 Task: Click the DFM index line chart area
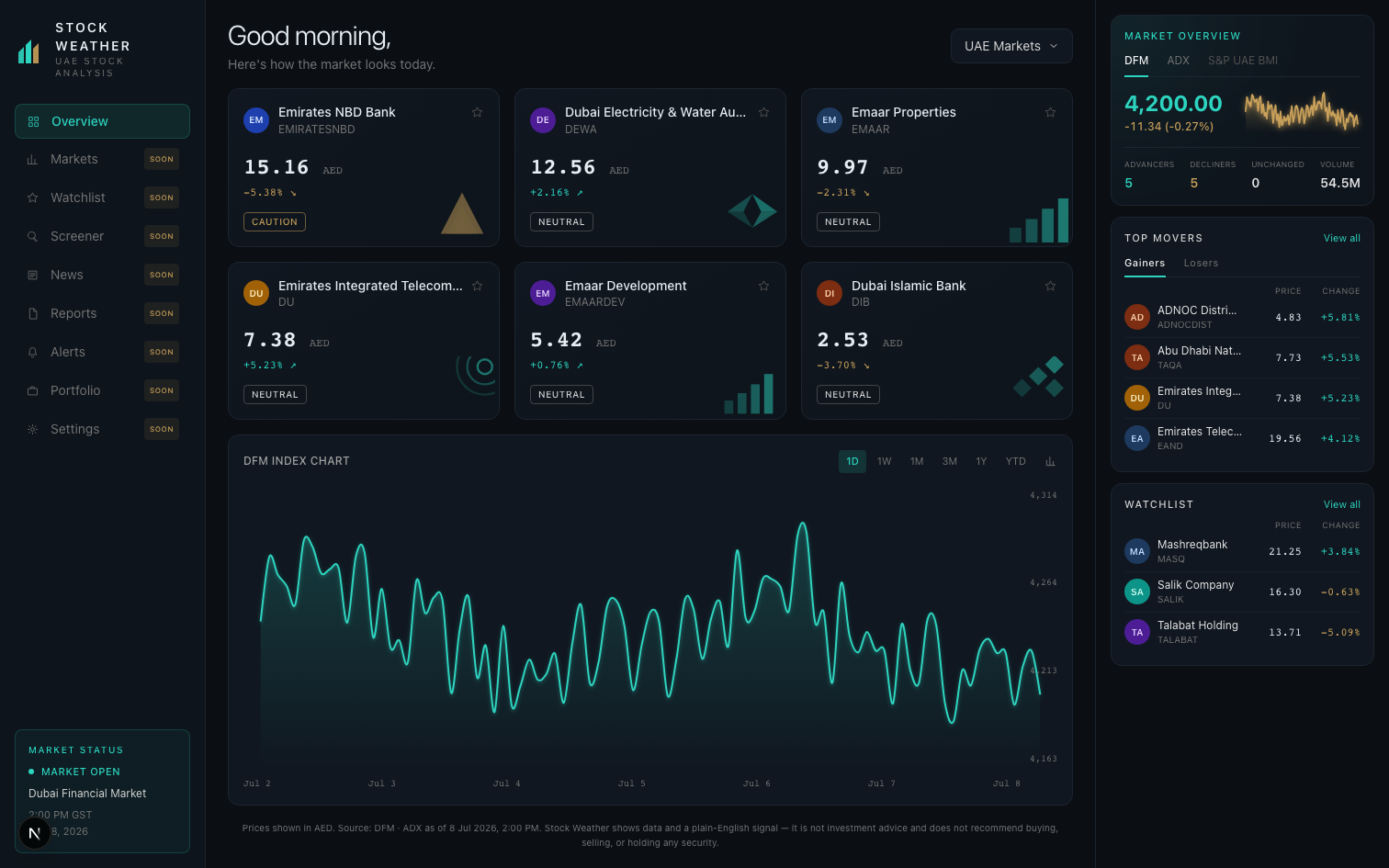(x=650, y=634)
